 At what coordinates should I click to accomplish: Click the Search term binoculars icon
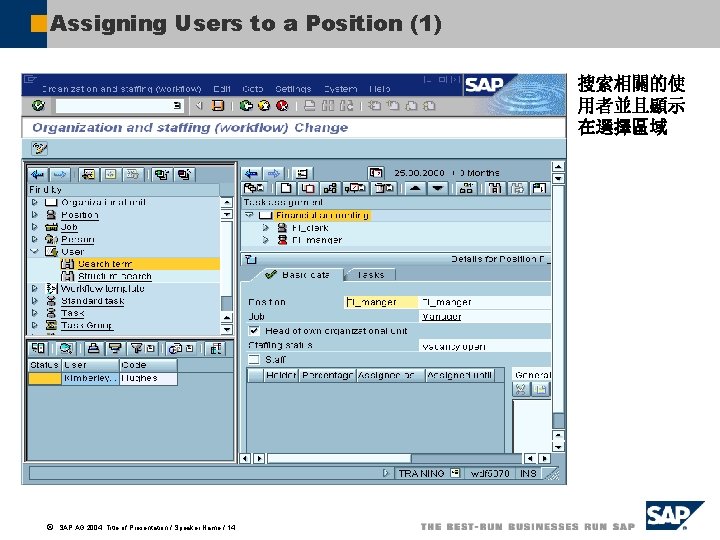67,264
